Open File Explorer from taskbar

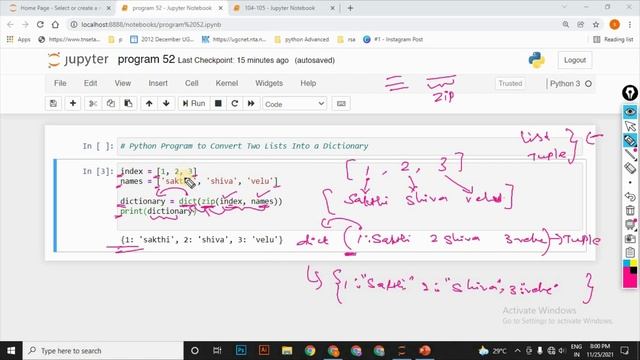(x=287, y=351)
